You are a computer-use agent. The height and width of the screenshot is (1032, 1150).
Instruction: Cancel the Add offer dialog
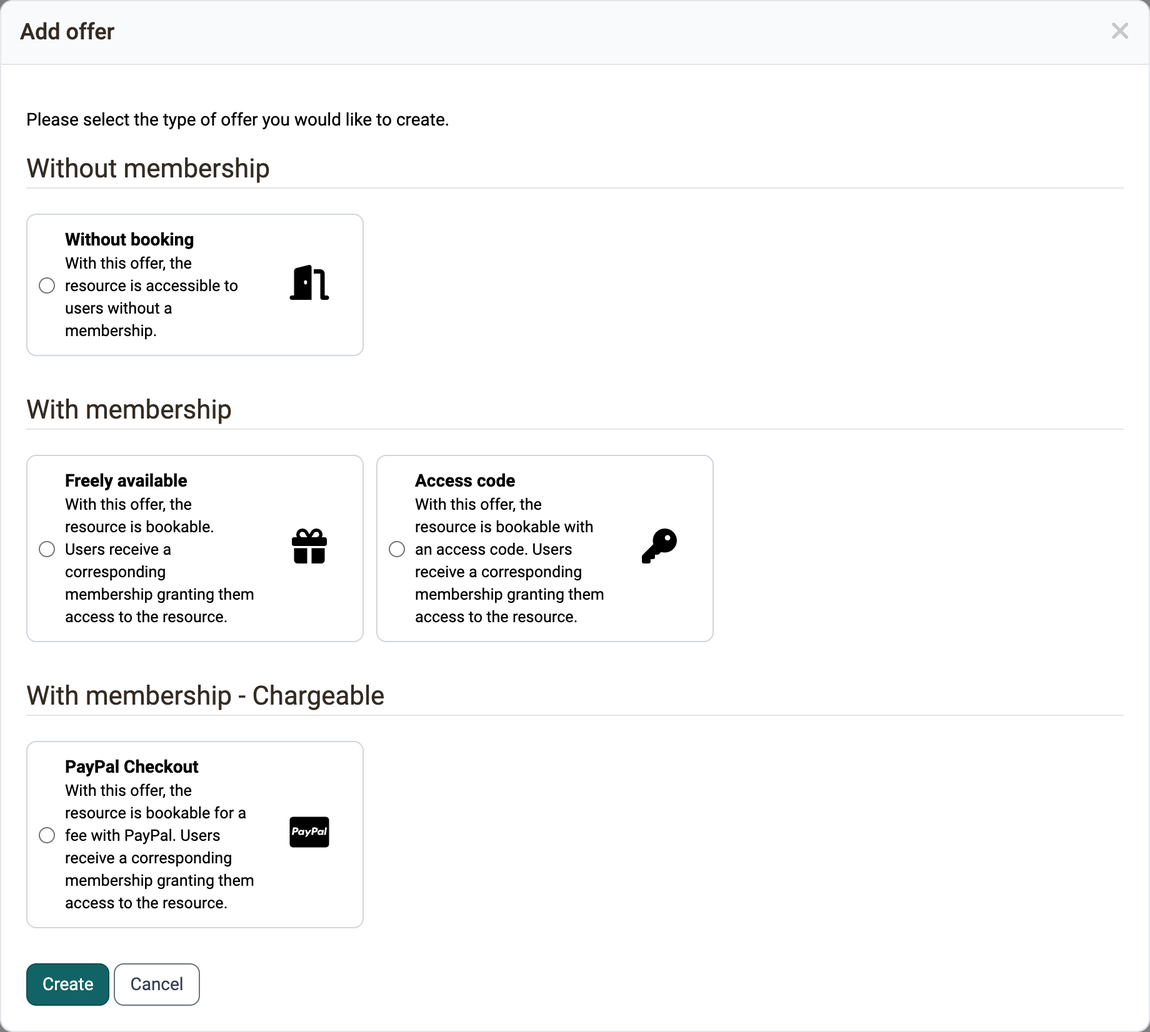(157, 984)
